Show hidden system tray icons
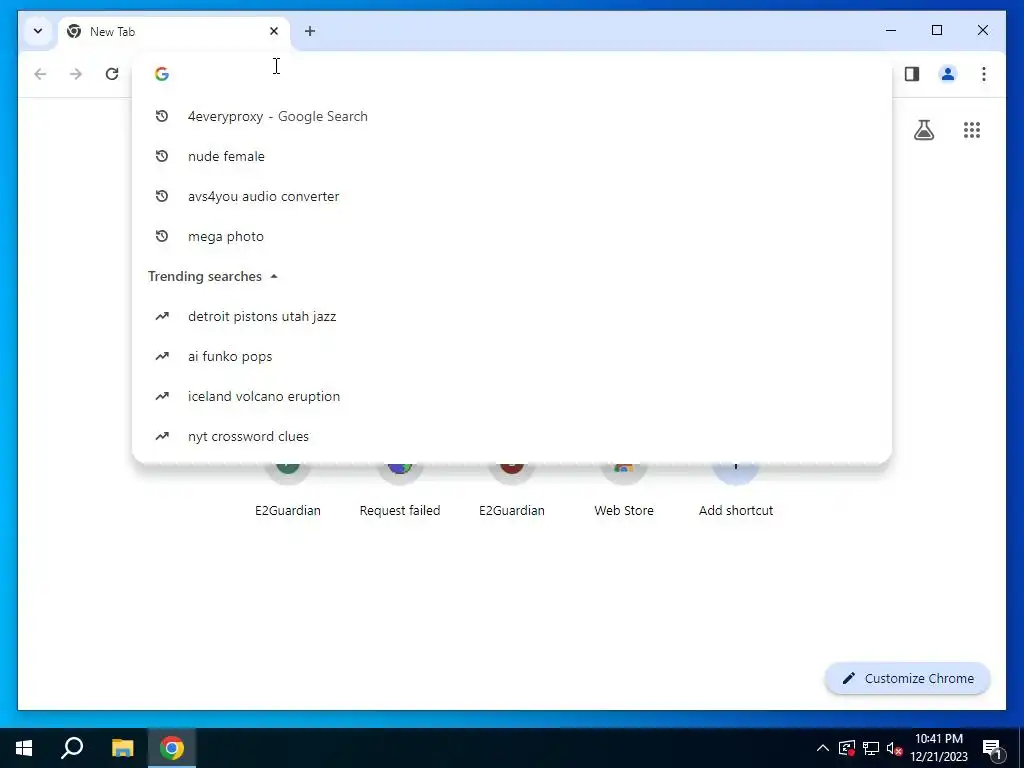This screenshot has width=1024, height=768. [x=823, y=748]
